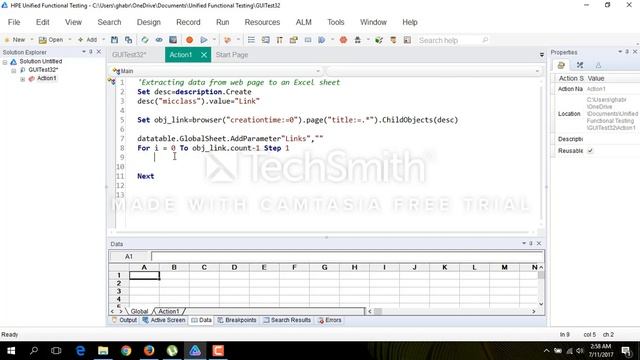Open the tab list dropdown arrow at the editor's right

[x=542, y=55]
